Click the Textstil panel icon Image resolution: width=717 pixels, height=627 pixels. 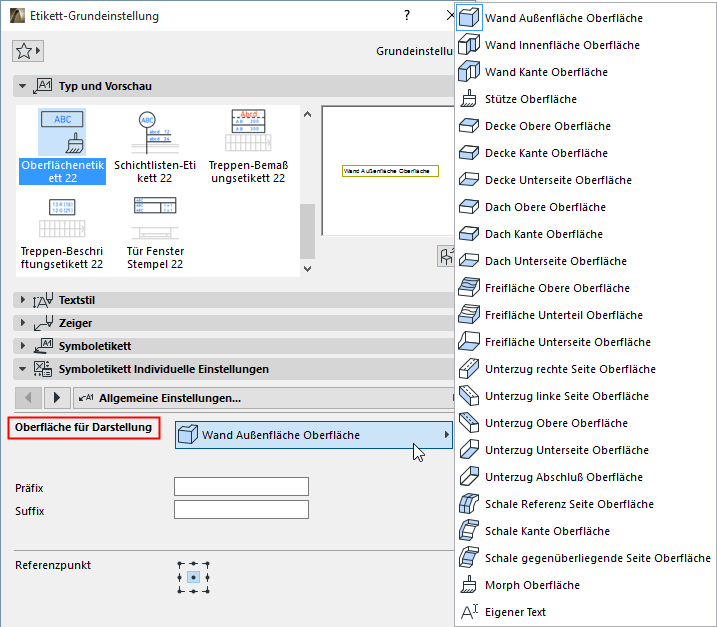[x=43, y=300]
